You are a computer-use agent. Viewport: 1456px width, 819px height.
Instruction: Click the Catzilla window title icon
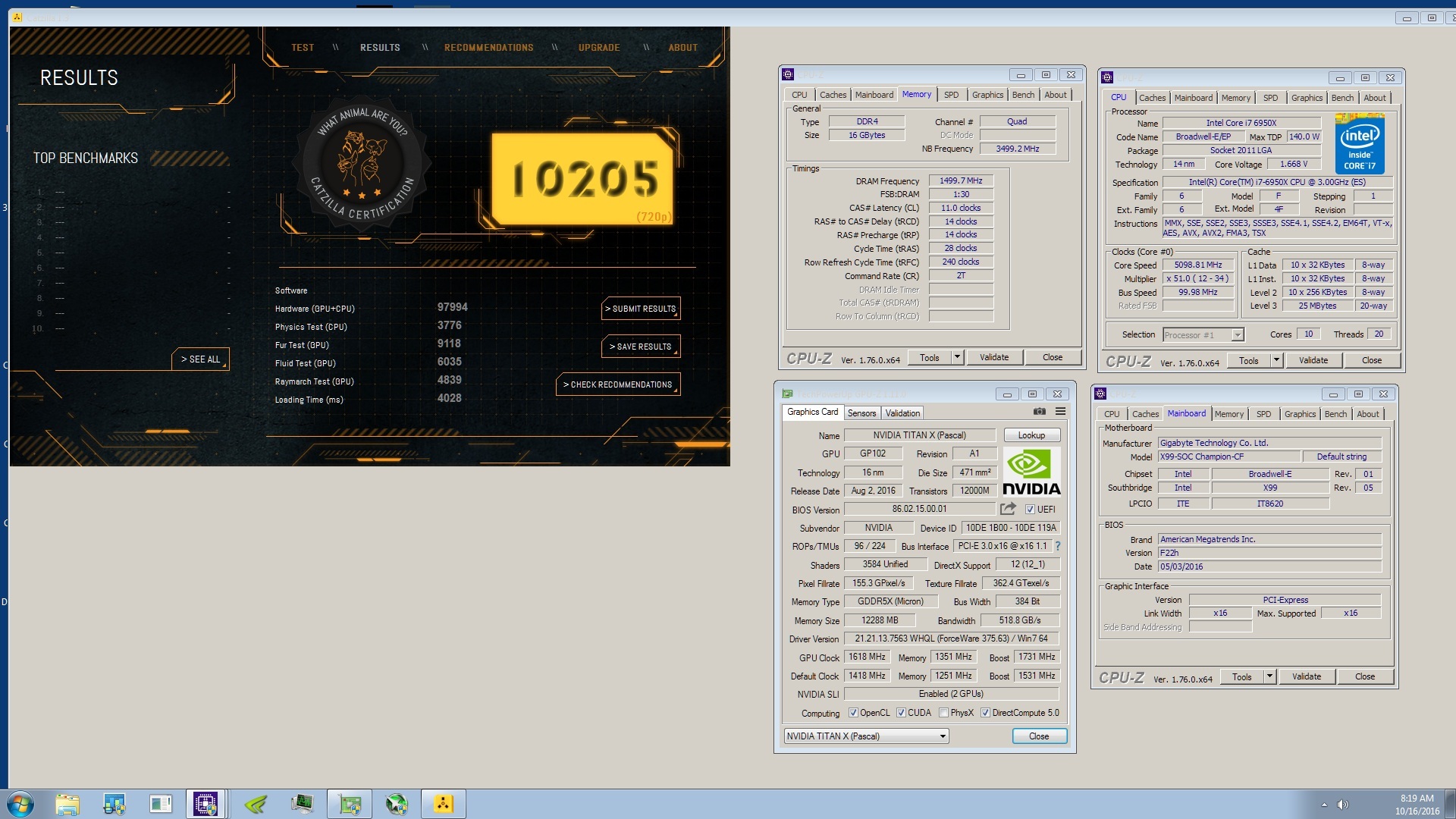coord(17,17)
